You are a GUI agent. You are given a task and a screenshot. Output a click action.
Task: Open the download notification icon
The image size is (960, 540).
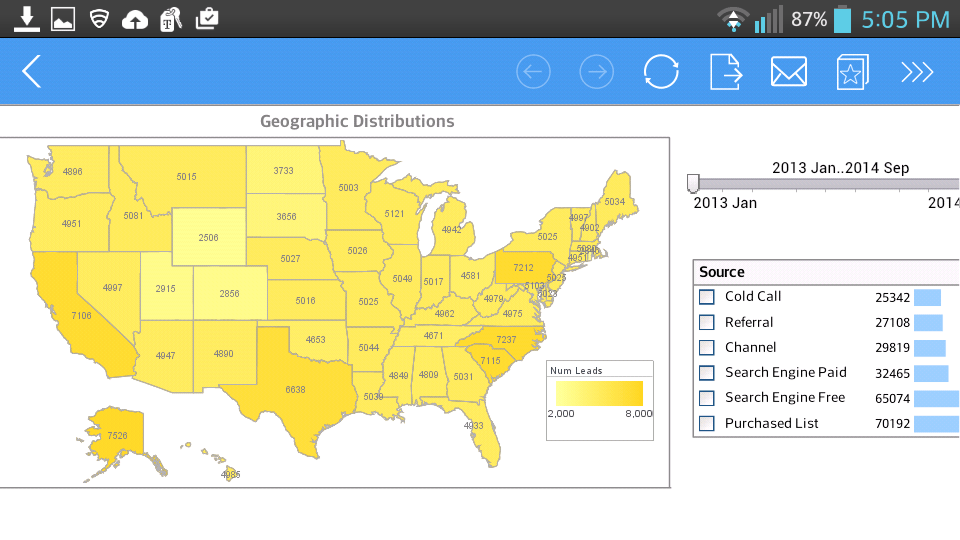click(x=26, y=19)
